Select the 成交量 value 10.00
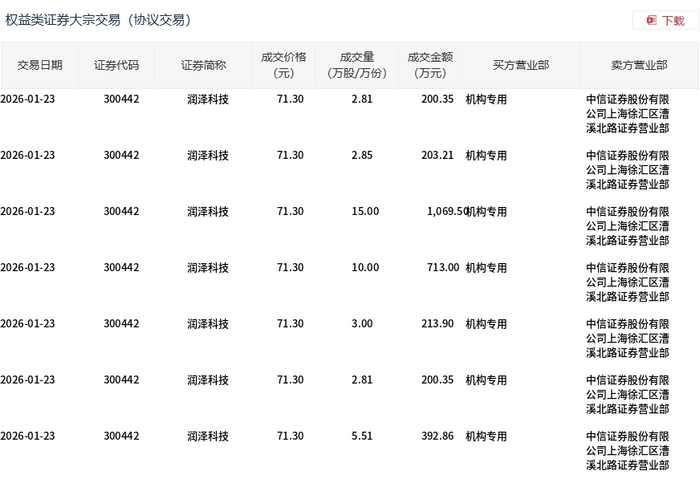Screen dimensions: 700x483 [365, 267]
